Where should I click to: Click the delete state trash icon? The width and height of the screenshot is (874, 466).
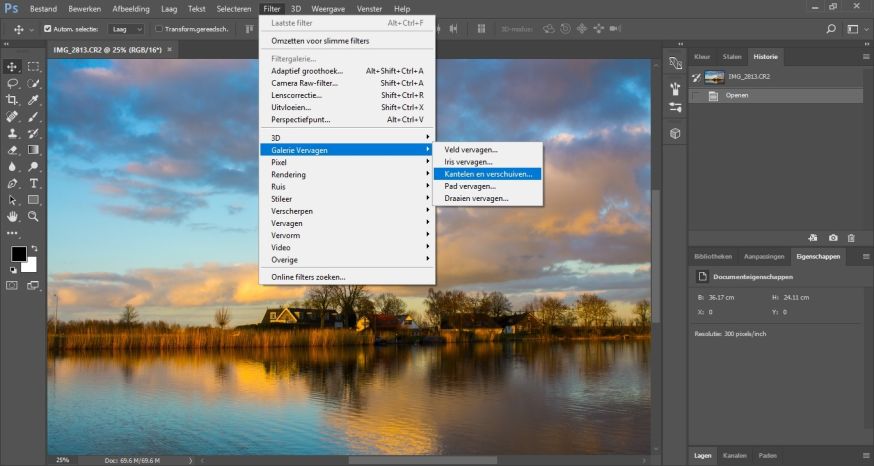pyautogui.click(x=851, y=238)
